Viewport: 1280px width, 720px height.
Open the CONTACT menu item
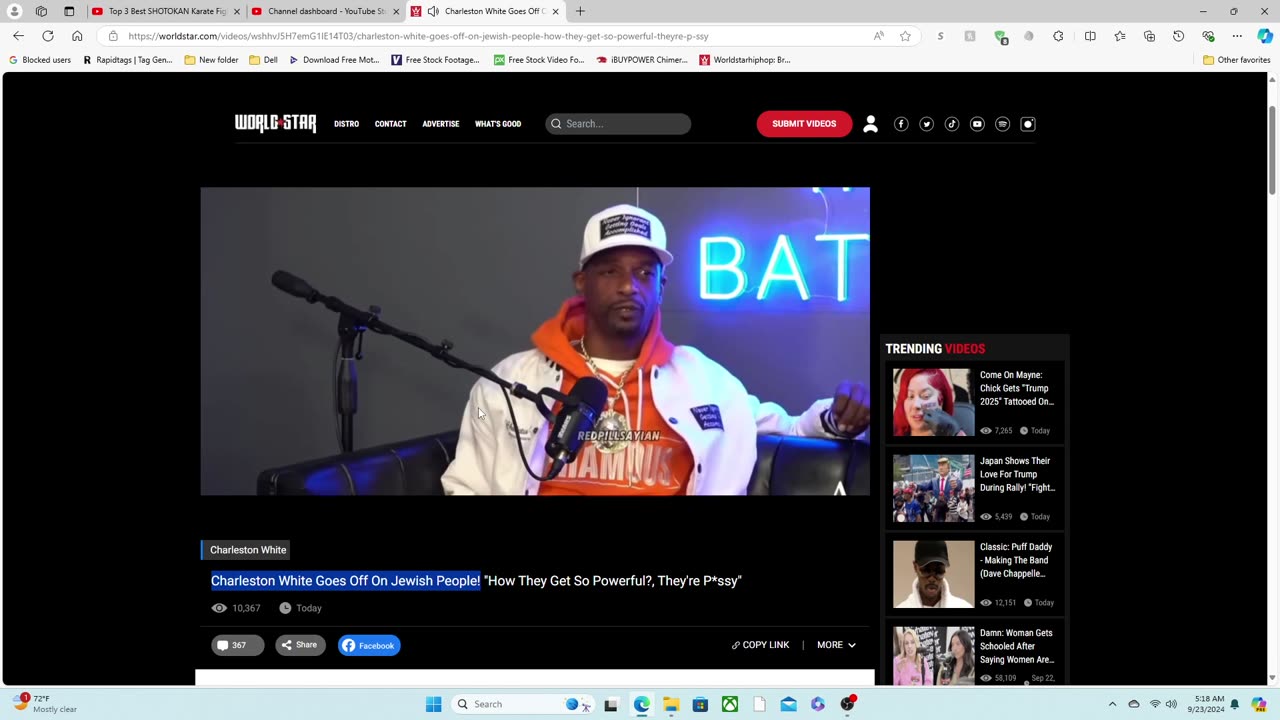click(x=390, y=124)
